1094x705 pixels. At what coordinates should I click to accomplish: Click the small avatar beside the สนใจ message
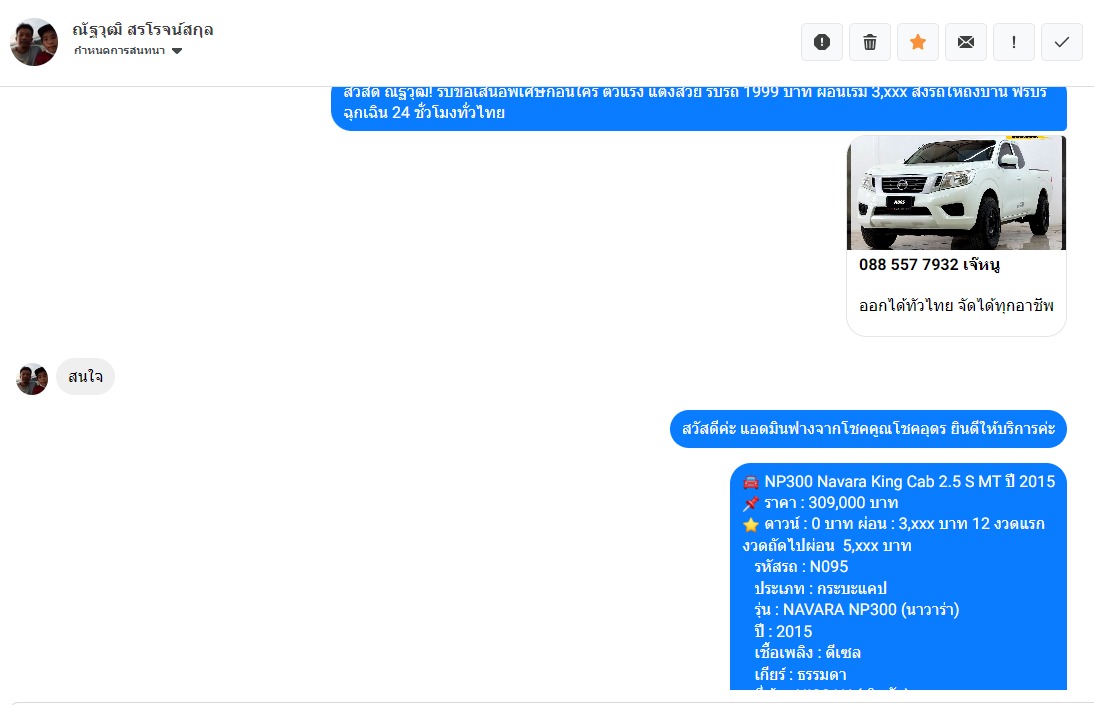[x=32, y=379]
